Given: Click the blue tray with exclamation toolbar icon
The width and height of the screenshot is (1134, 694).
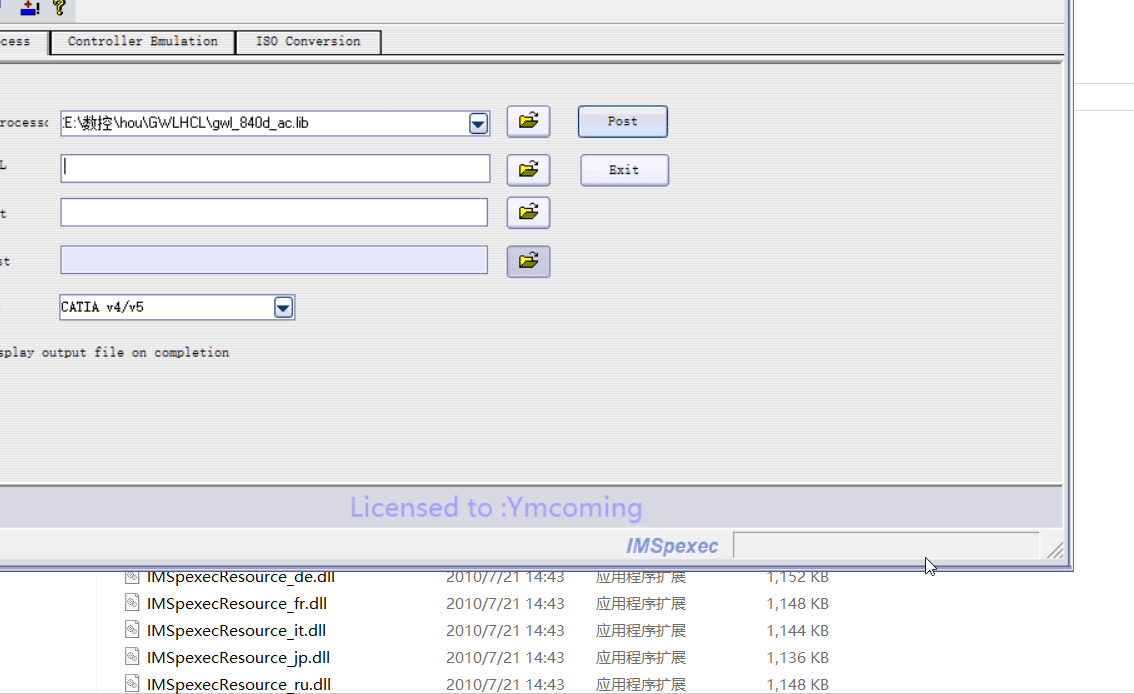Looking at the screenshot, I should [30, 8].
